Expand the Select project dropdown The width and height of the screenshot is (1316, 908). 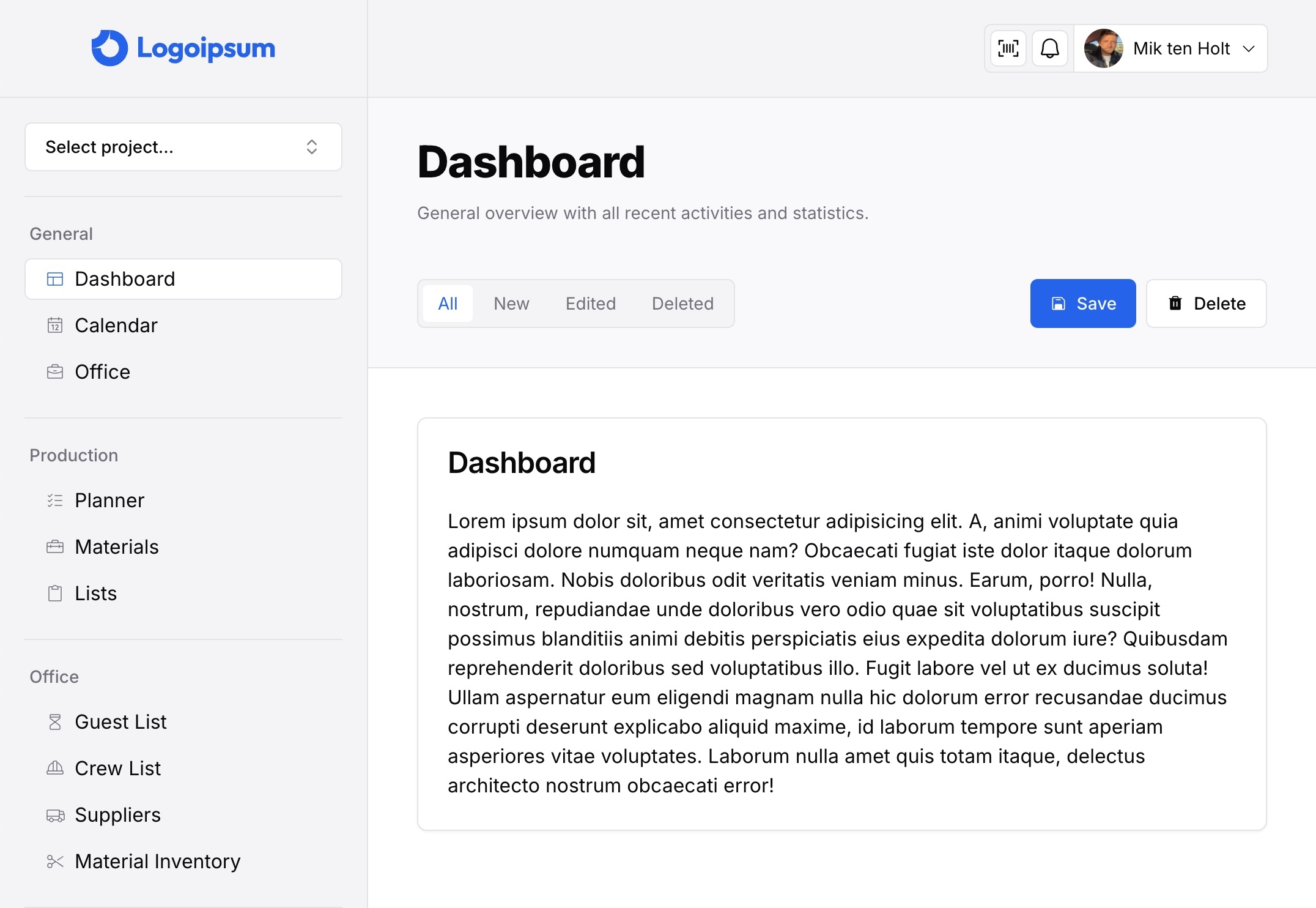[x=183, y=147]
